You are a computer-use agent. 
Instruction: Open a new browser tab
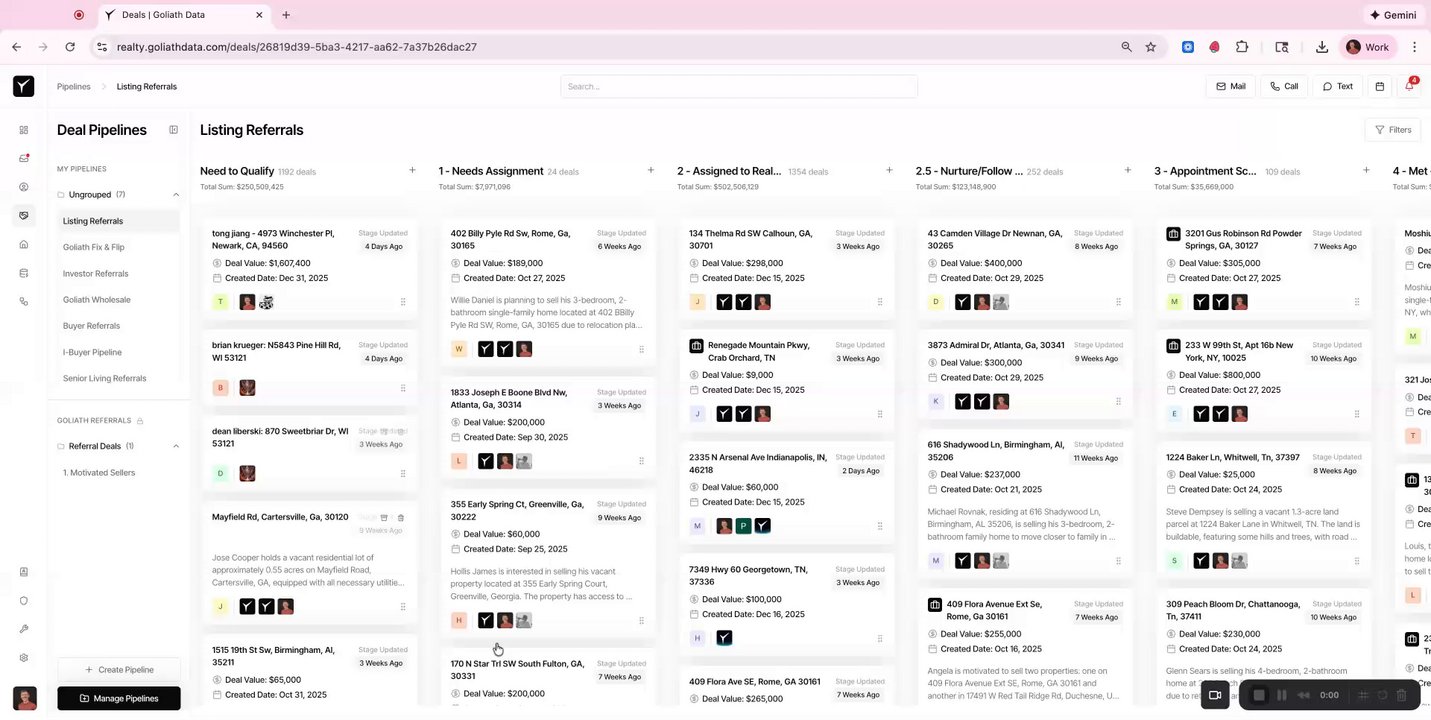click(x=286, y=15)
